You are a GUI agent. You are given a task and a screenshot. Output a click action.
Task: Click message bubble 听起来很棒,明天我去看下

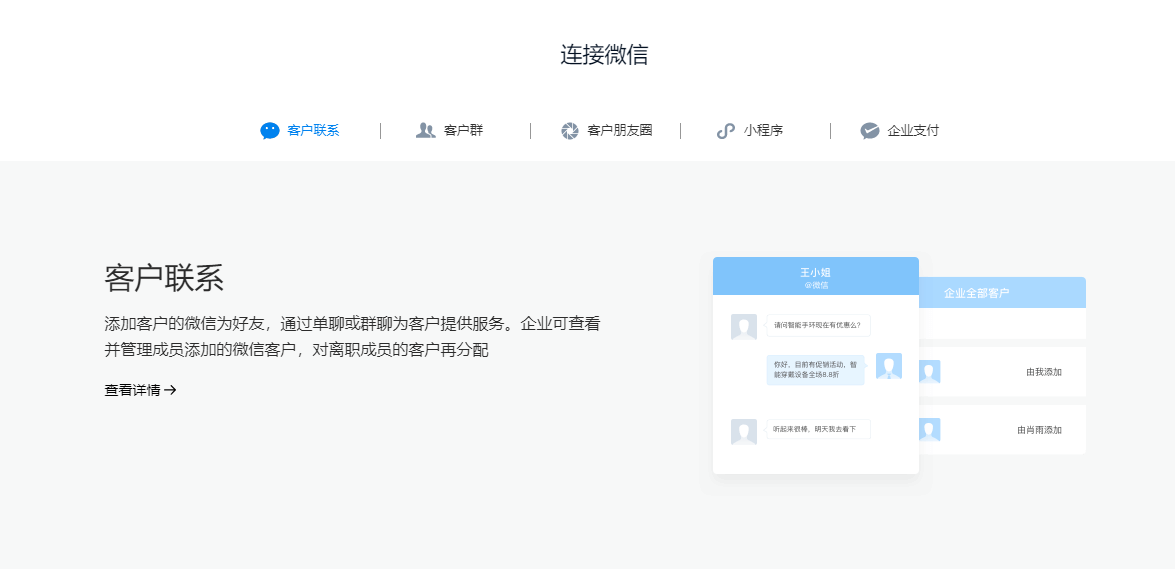(818, 429)
